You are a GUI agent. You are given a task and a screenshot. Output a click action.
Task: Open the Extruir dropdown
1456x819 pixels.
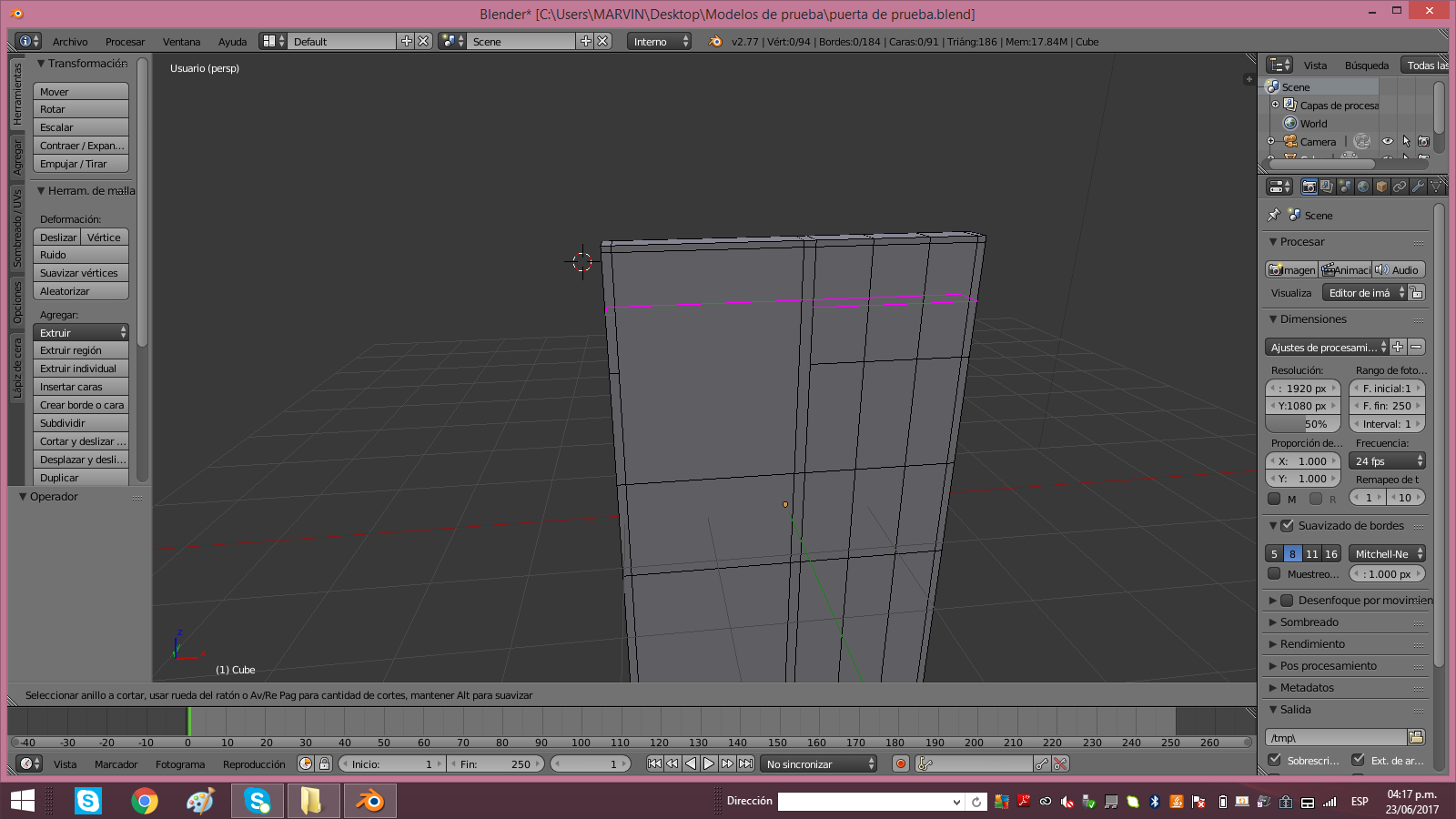pyautogui.click(x=81, y=333)
